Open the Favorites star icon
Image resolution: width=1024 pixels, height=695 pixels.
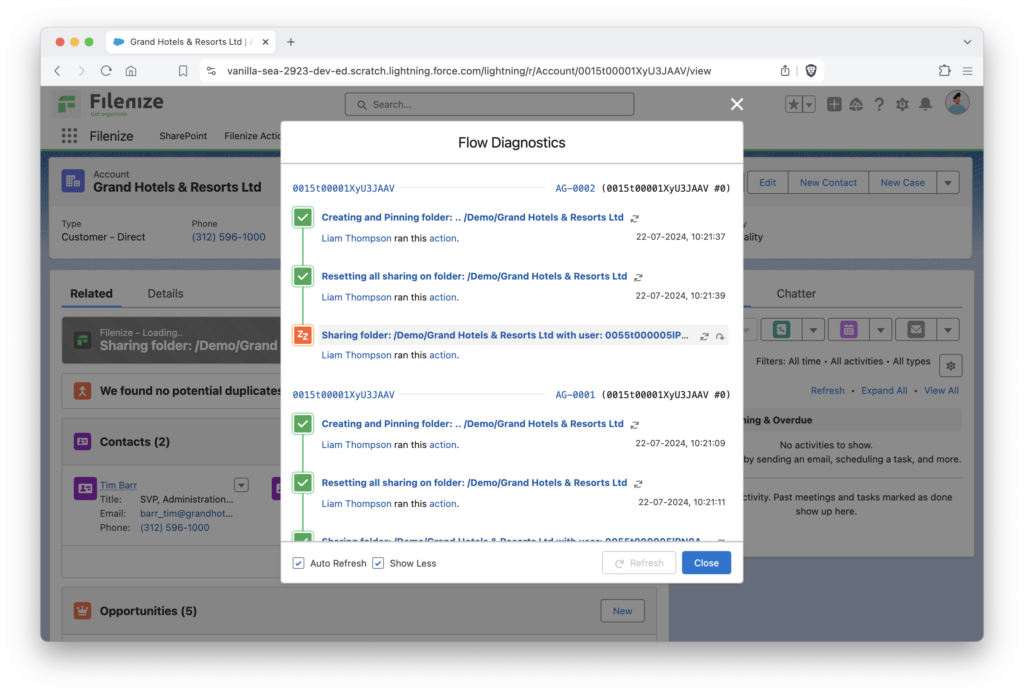pos(793,104)
